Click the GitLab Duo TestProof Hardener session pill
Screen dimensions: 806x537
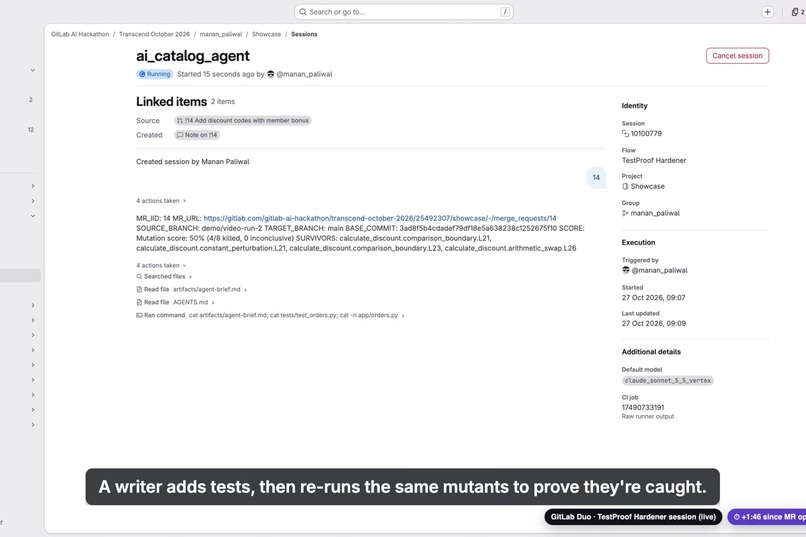[x=633, y=517]
